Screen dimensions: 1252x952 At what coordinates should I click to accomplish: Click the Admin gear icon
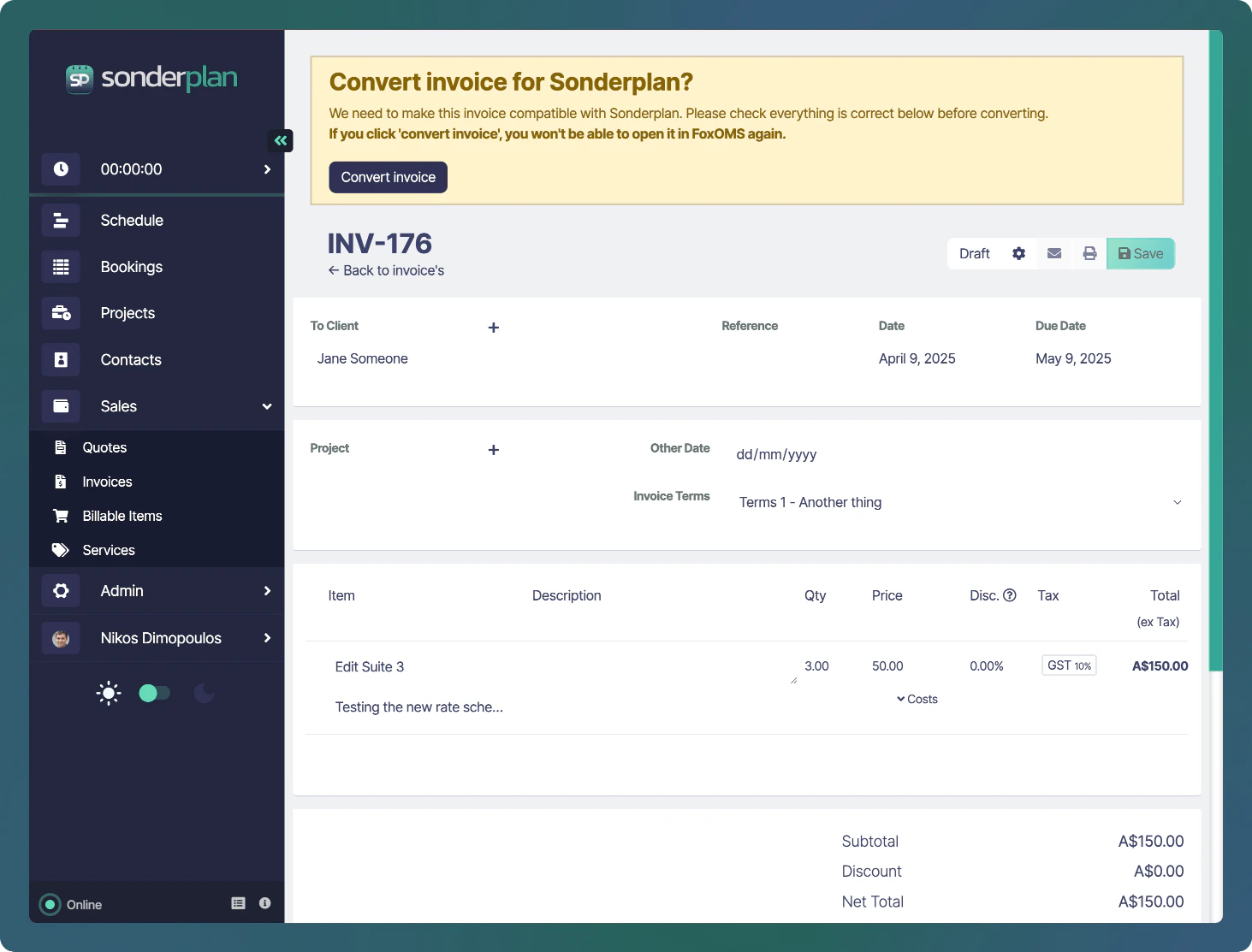[61, 591]
